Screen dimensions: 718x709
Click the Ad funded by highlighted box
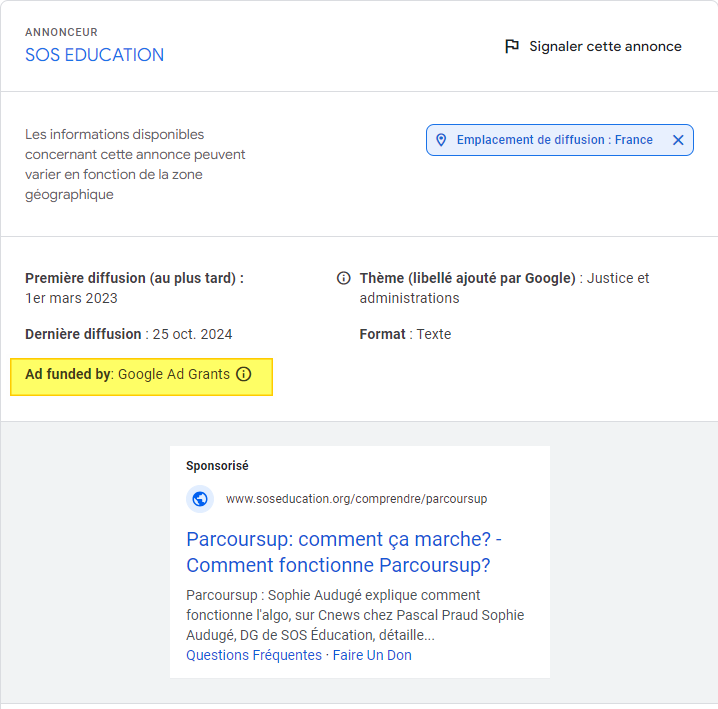[x=141, y=377]
